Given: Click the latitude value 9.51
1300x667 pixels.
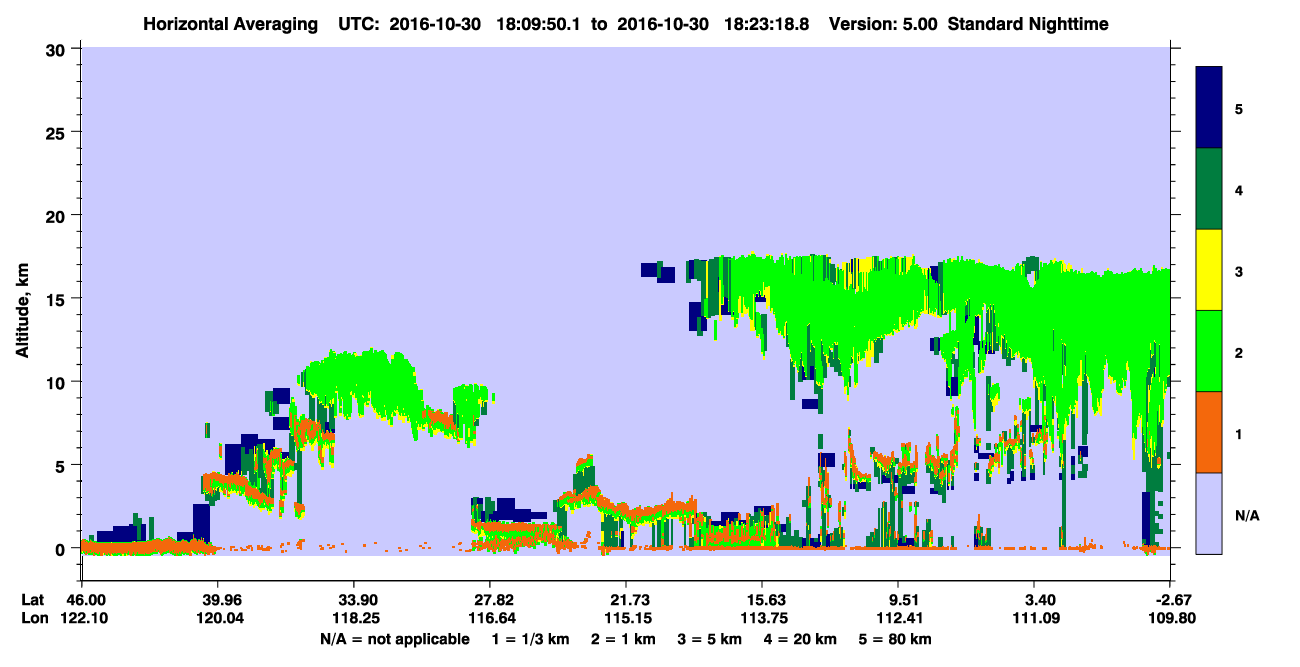Looking at the screenshot, I should pyautogui.click(x=901, y=600).
